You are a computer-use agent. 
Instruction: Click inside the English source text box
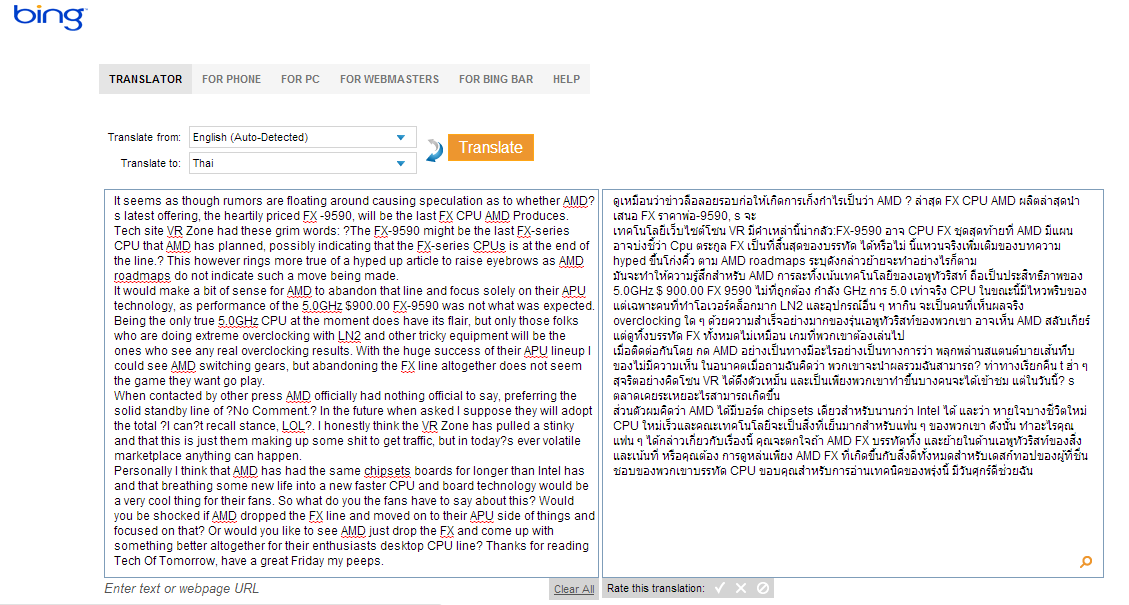pyautogui.click(x=351, y=382)
